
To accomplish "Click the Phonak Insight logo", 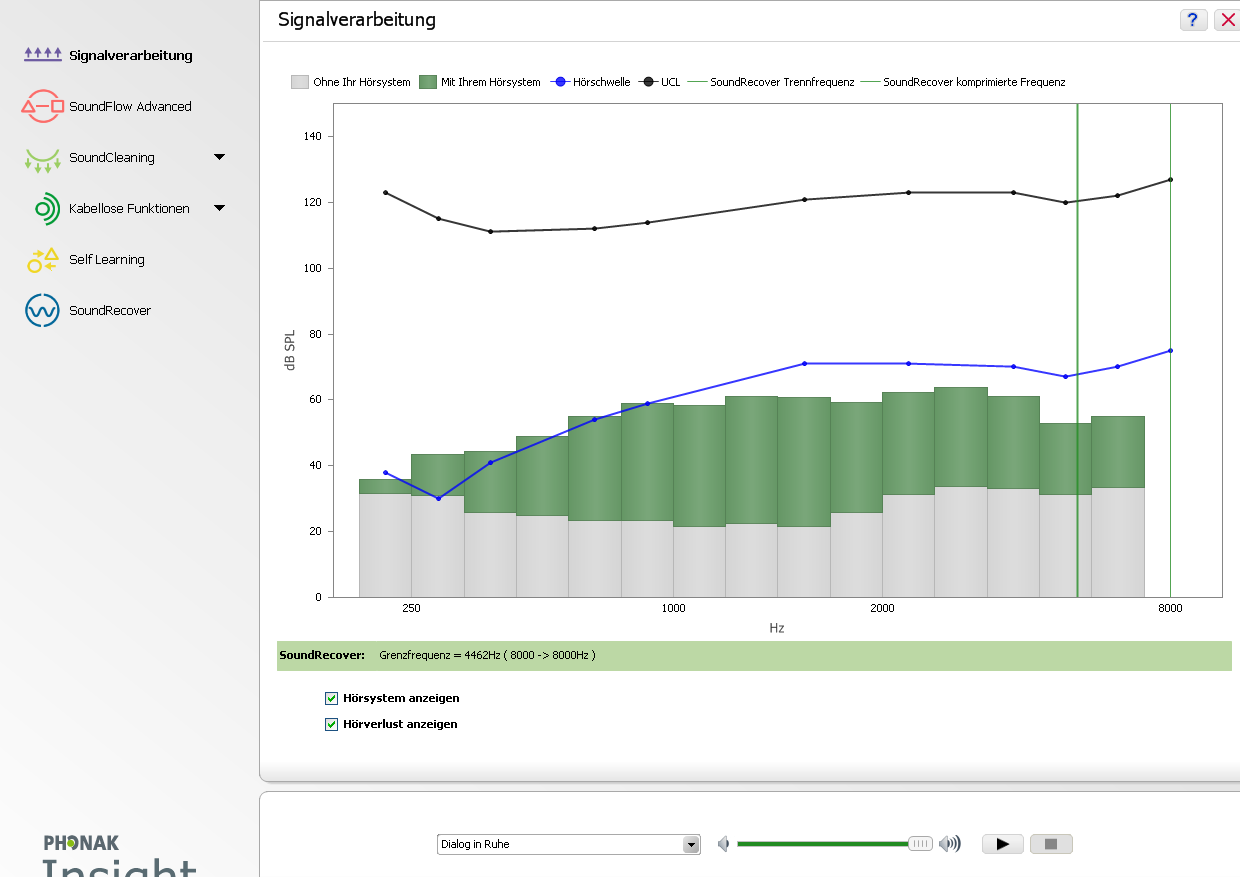I will [x=120, y=855].
